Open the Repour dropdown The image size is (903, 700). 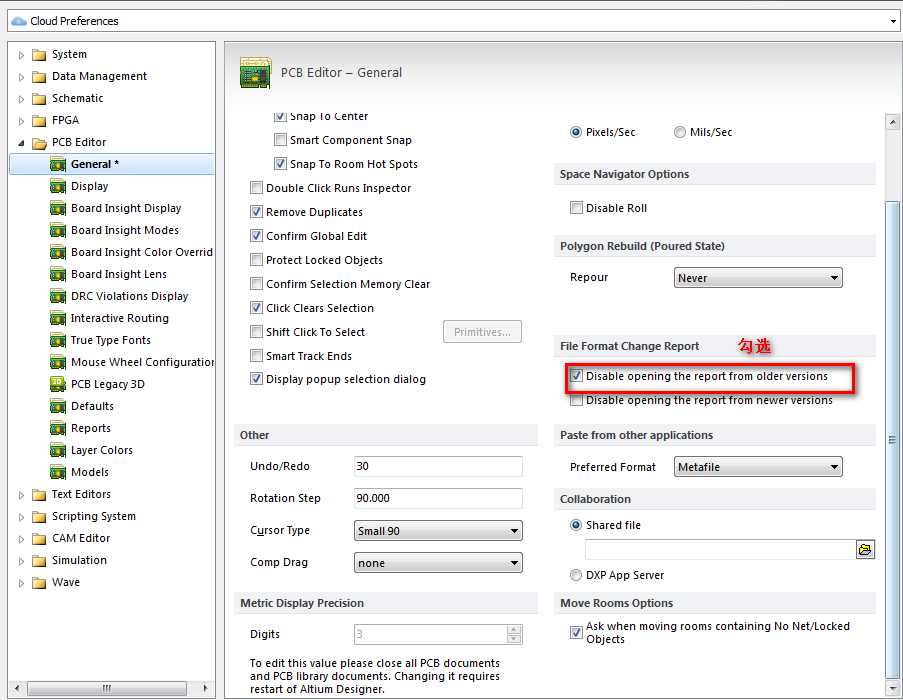tap(758, 278)
